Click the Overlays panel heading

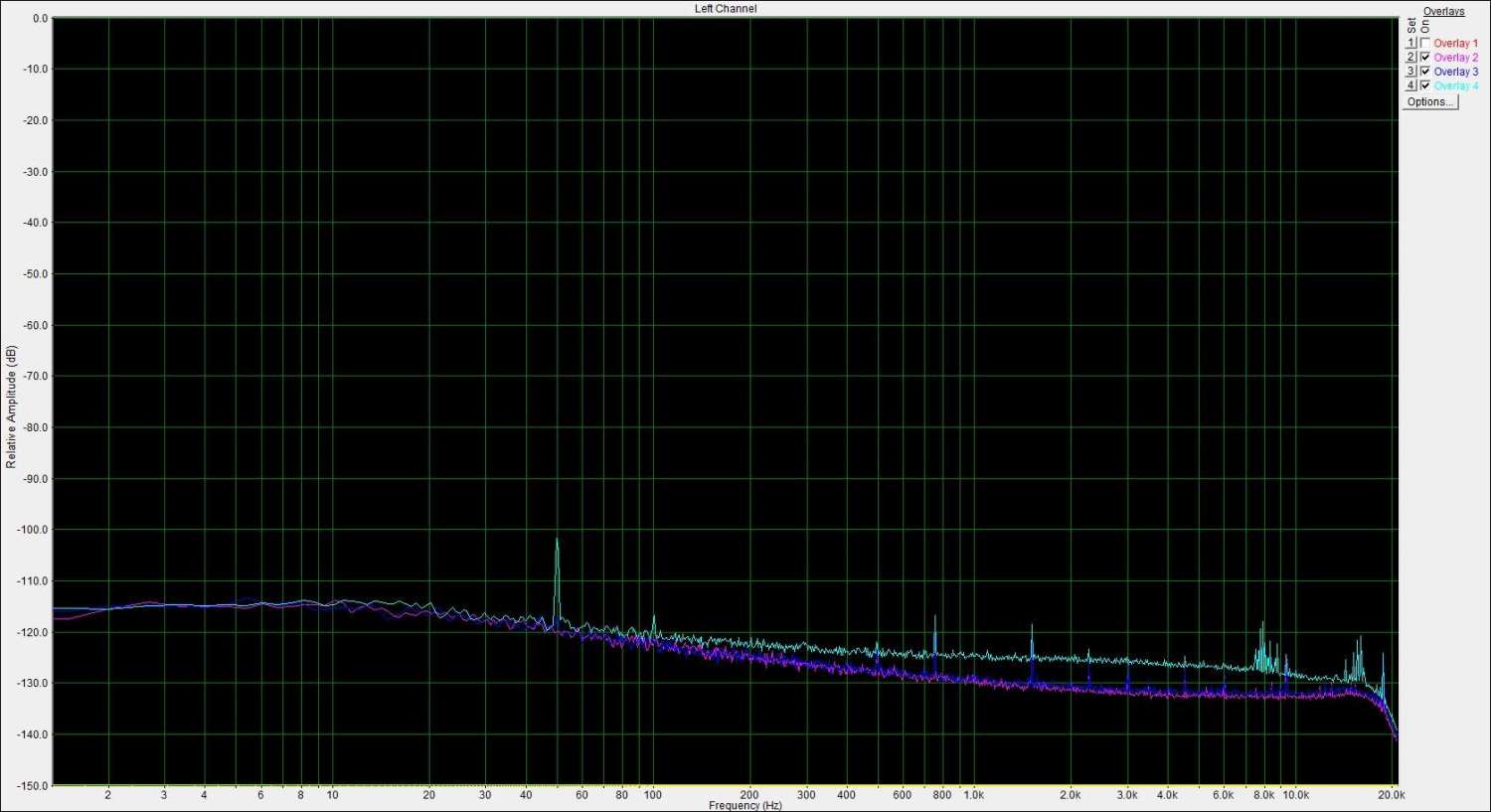1443,12
